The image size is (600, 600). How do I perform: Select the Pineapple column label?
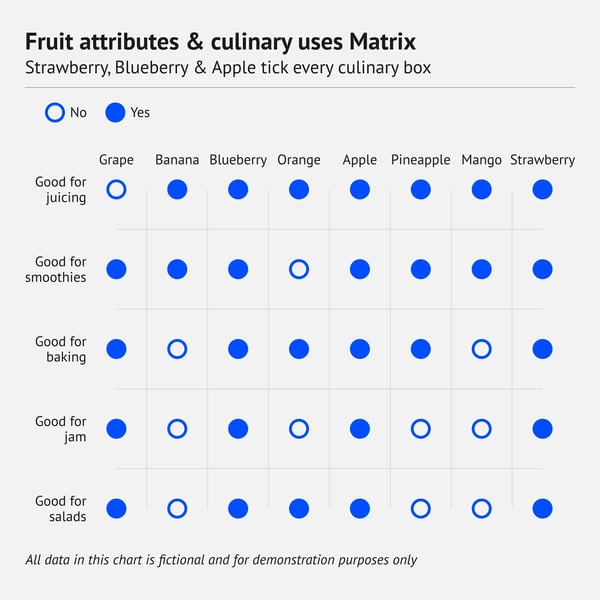[x=421, y=160]
